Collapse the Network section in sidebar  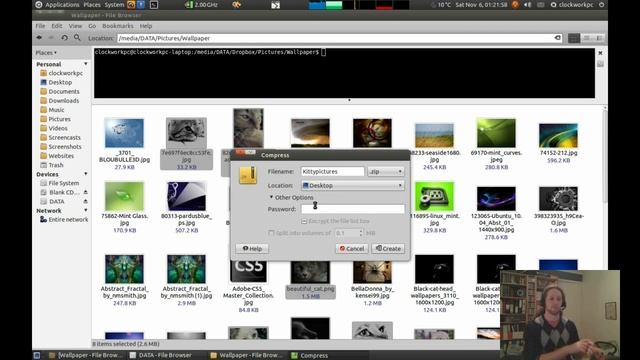point(86,211)
